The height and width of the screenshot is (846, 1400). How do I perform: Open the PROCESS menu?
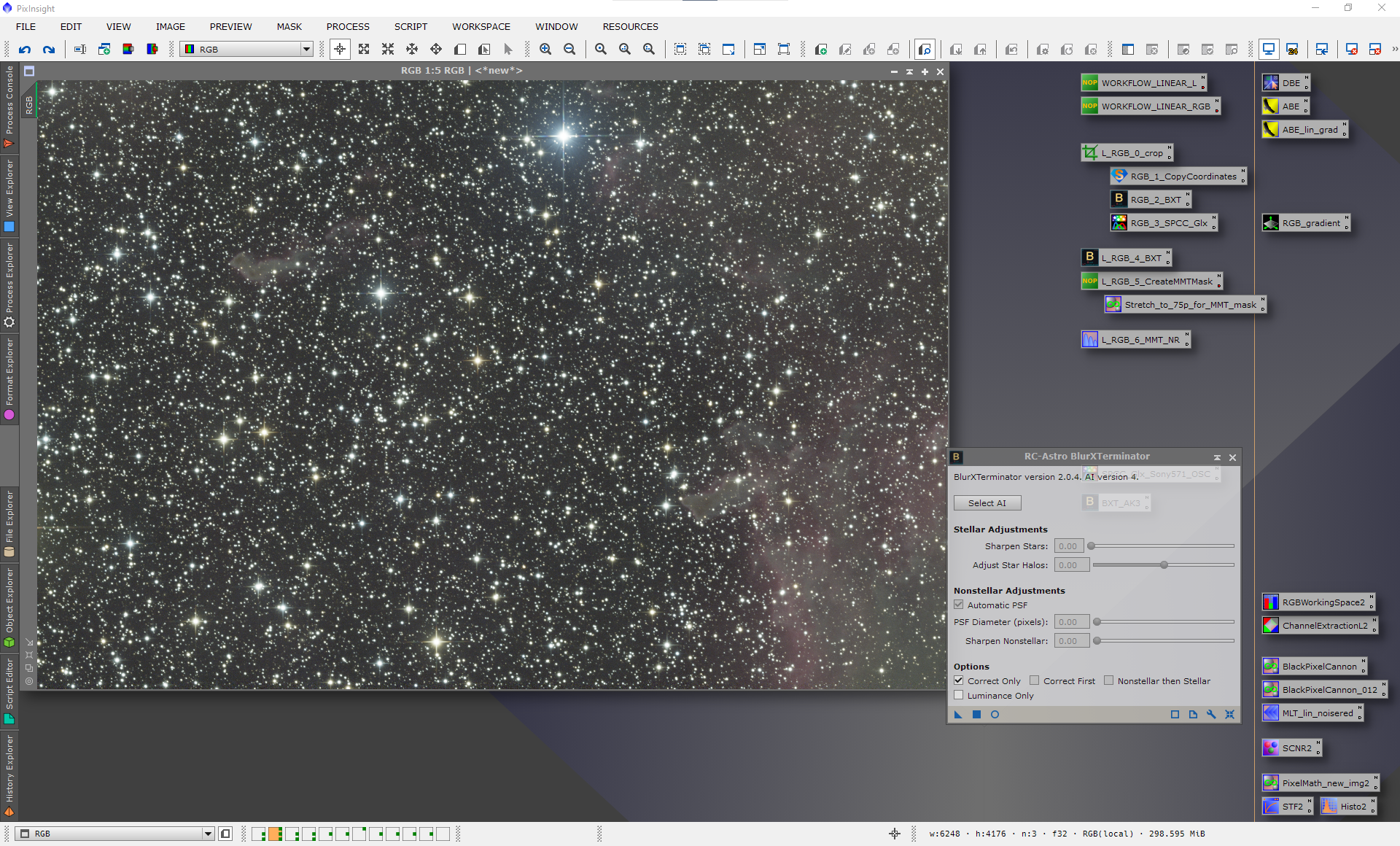click(x=348, y=26)
